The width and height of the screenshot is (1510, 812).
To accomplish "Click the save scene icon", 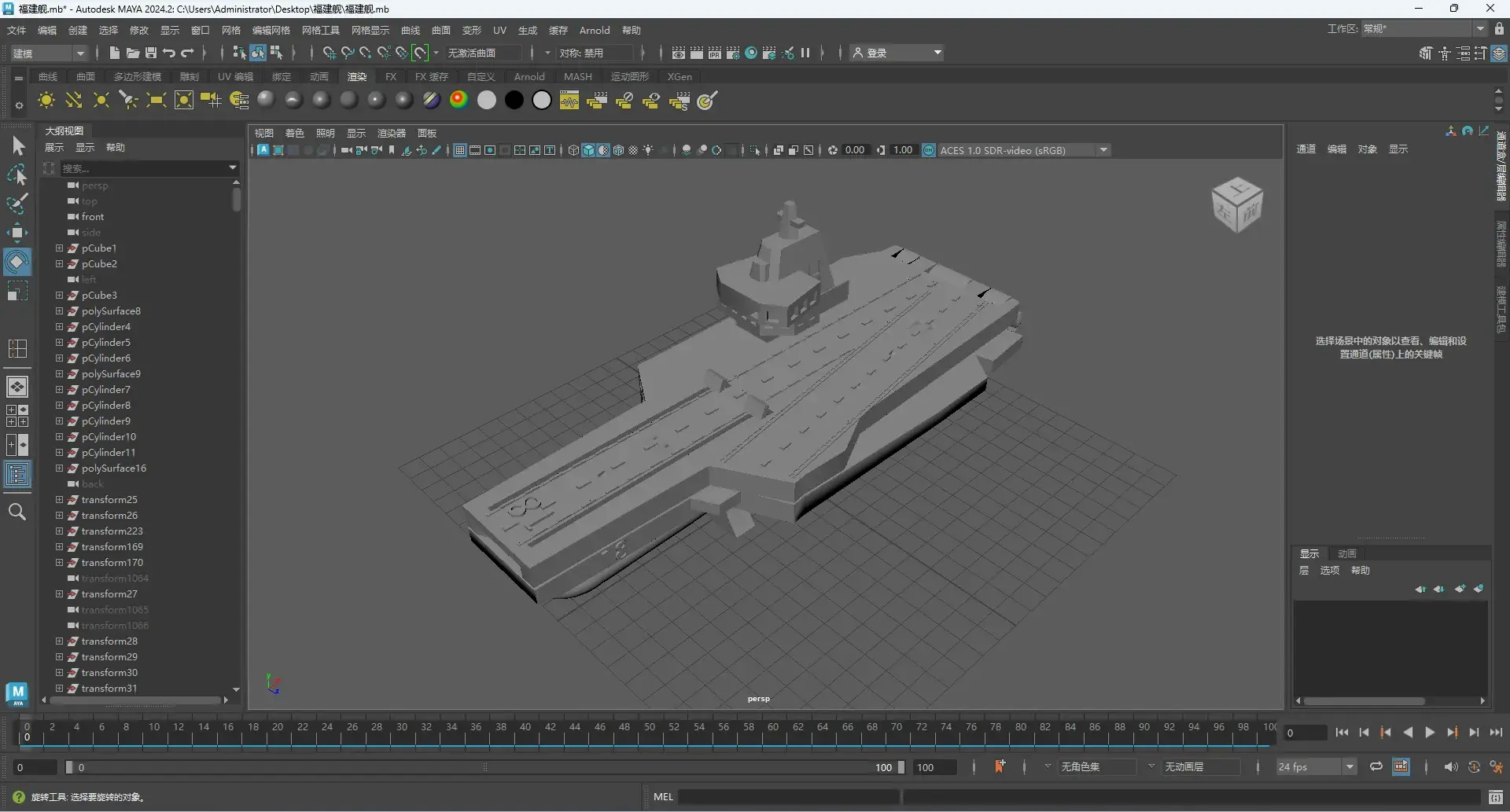I will pyautogui.click(x=151, y=53).
